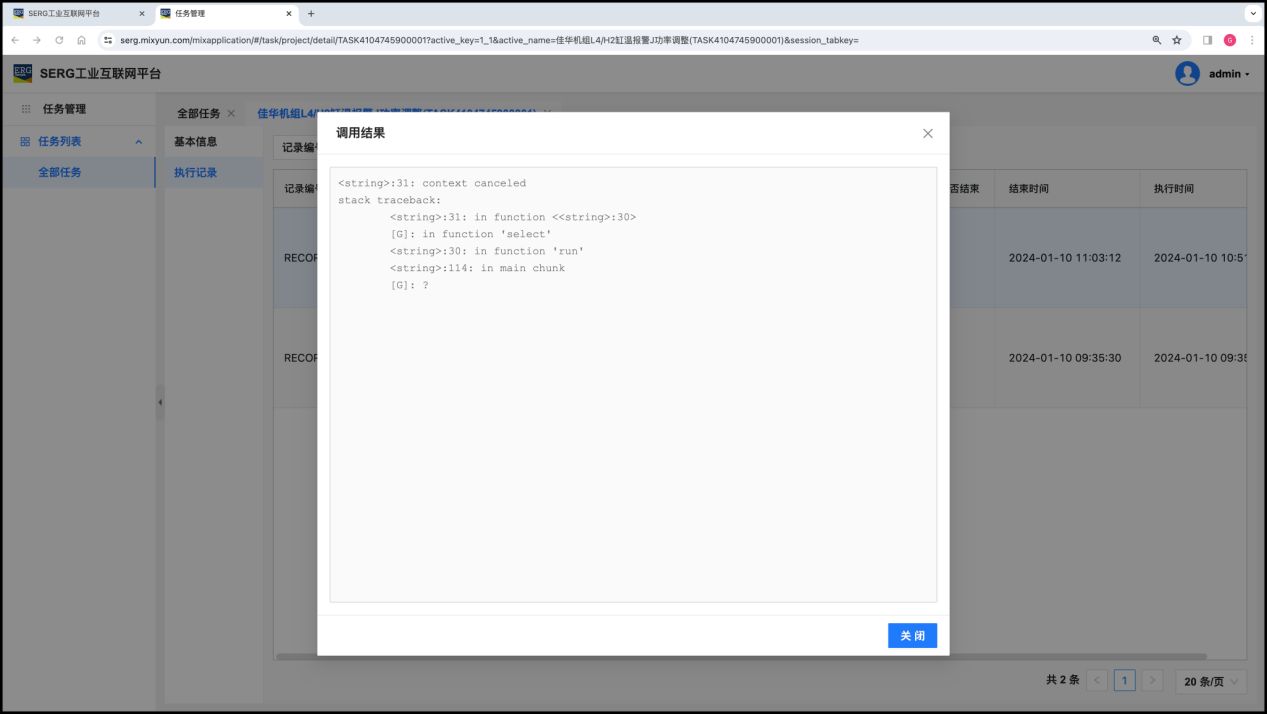The width and height of the screenshot is (1267, 714).
Task: Open Chrome's three-dot menu
Action: (1251, 40)
